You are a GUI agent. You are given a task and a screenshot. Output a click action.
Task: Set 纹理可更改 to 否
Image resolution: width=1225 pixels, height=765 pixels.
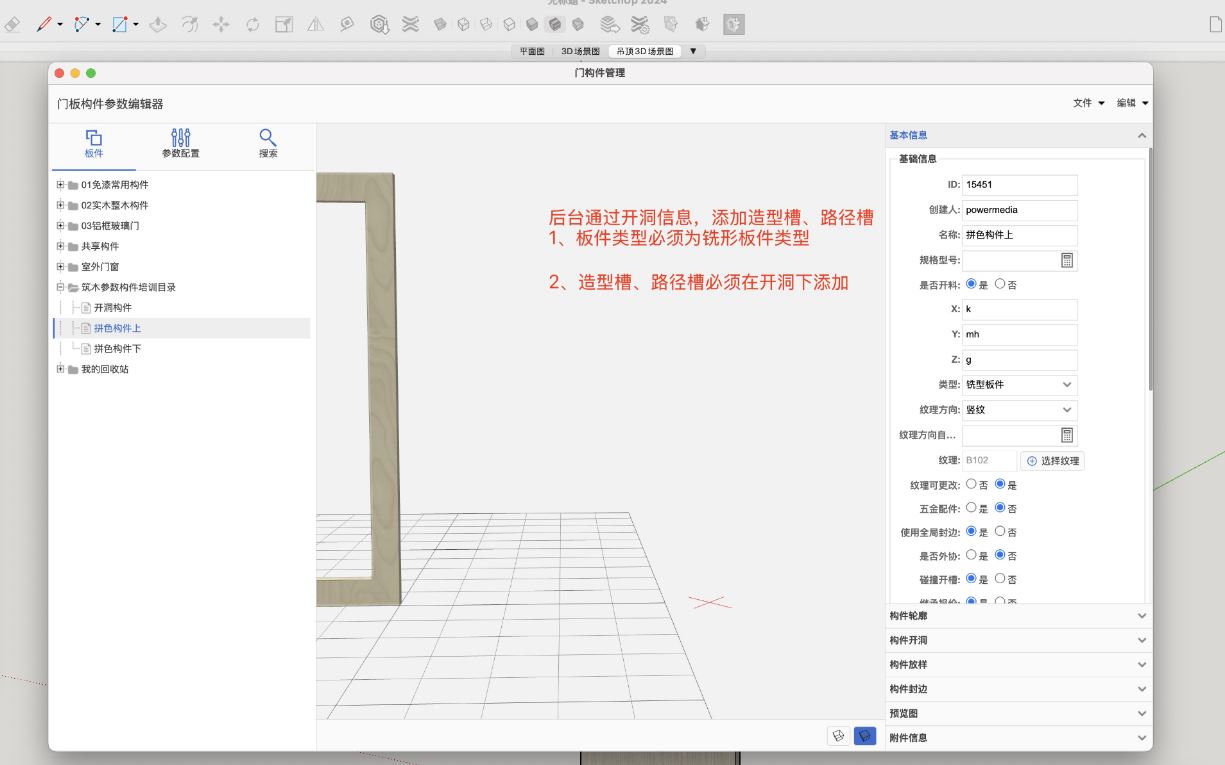click(x=971, y=484)
